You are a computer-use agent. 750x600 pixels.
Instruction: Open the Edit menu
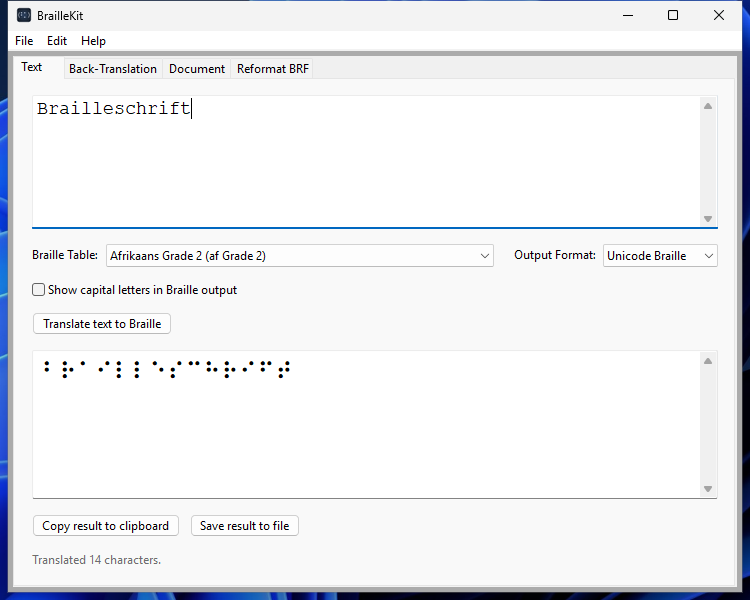click(57, 41)
